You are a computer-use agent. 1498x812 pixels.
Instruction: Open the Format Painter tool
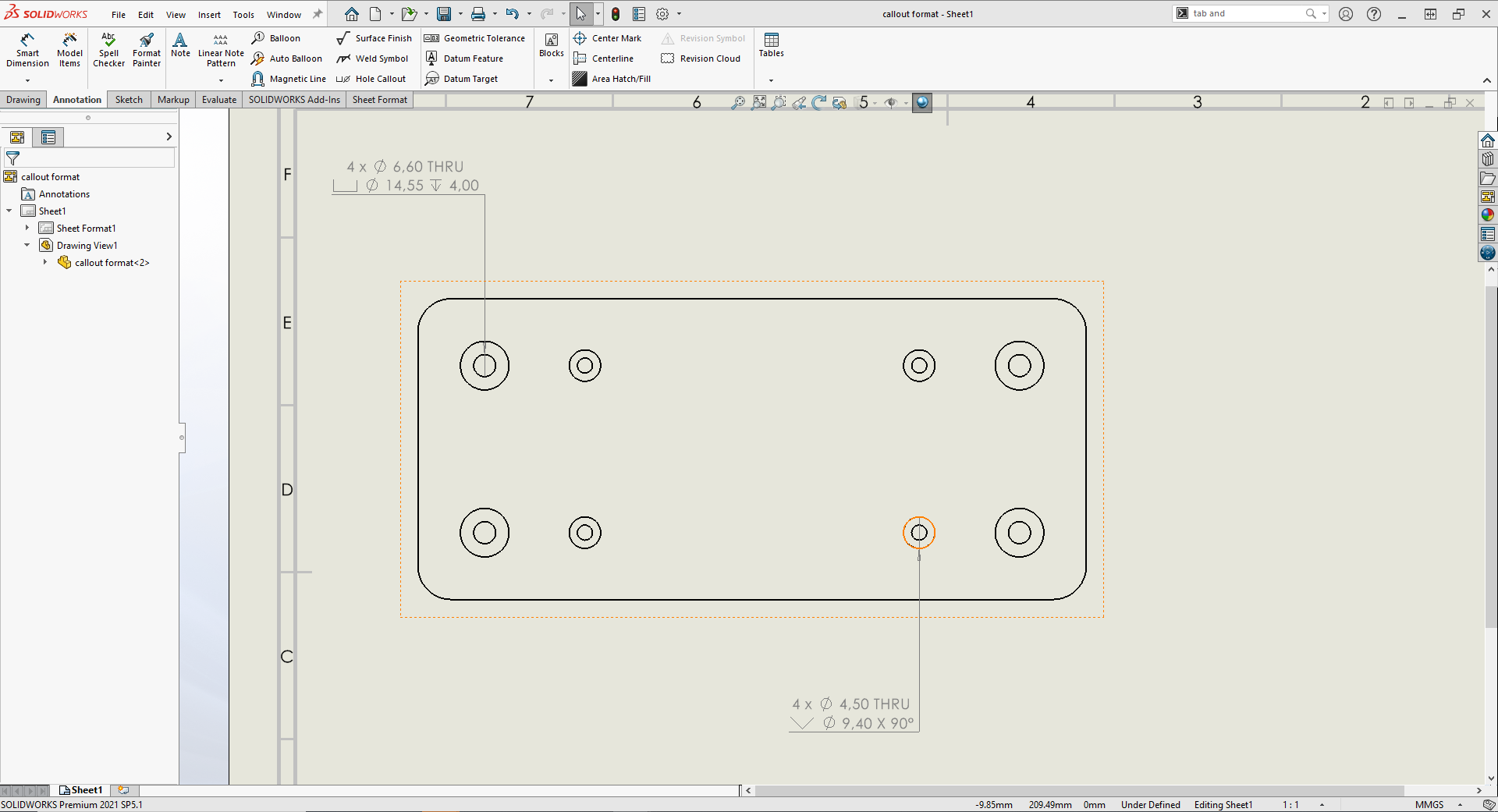146,51
